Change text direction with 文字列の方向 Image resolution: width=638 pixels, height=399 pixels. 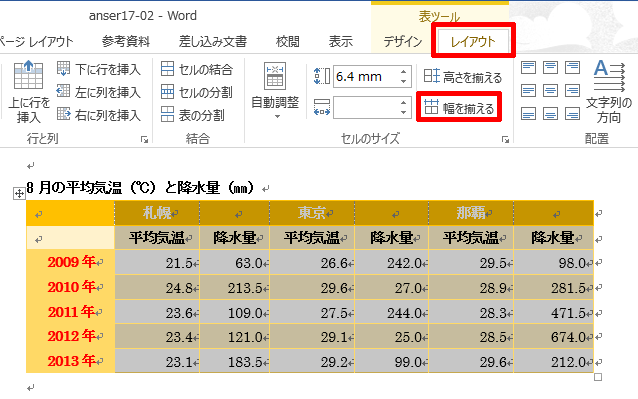tap(609, 91)
